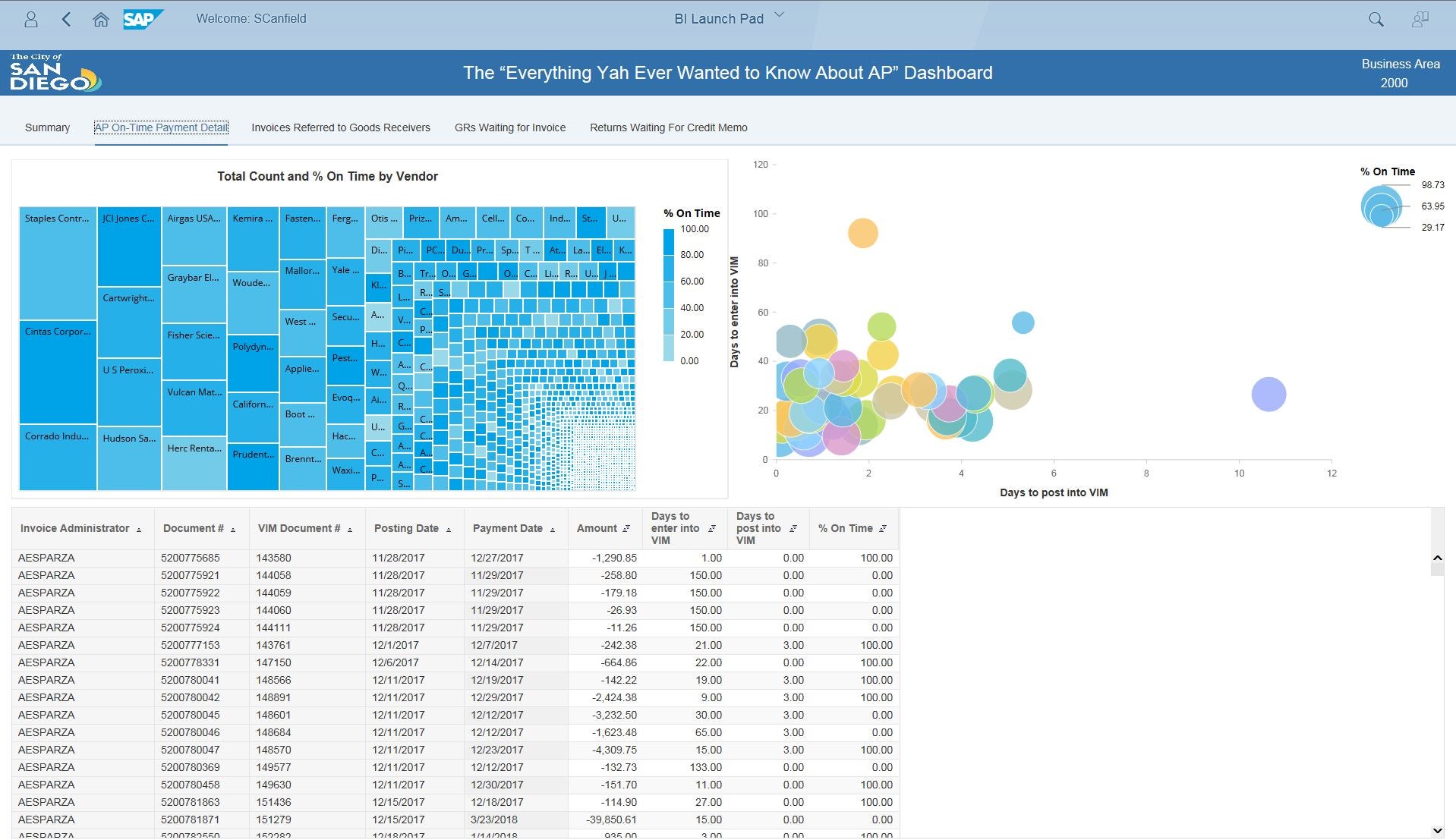Click the table scrollbar down arrow
This screenshot has width=1456, height=840.
click(x=1437, y=831)
